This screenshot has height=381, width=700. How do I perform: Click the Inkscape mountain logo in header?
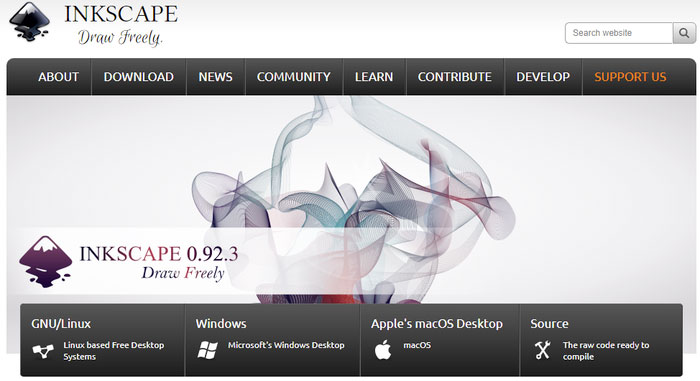coord(29,22)
